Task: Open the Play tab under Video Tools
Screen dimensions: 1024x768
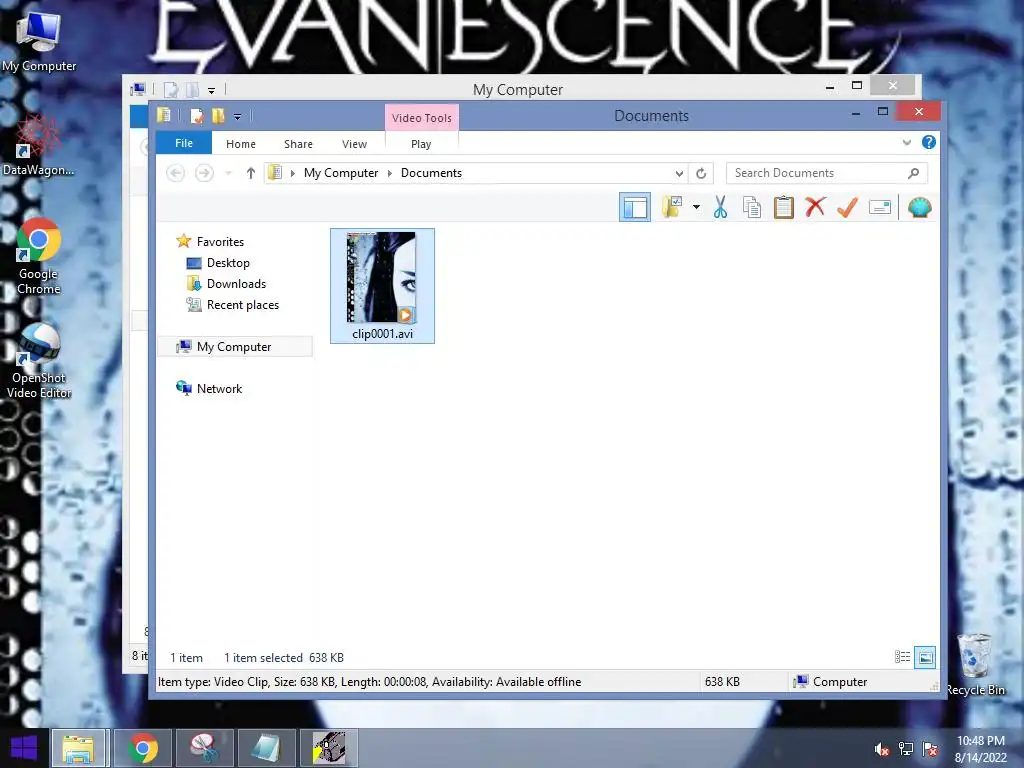Action: tap(421, 144)
